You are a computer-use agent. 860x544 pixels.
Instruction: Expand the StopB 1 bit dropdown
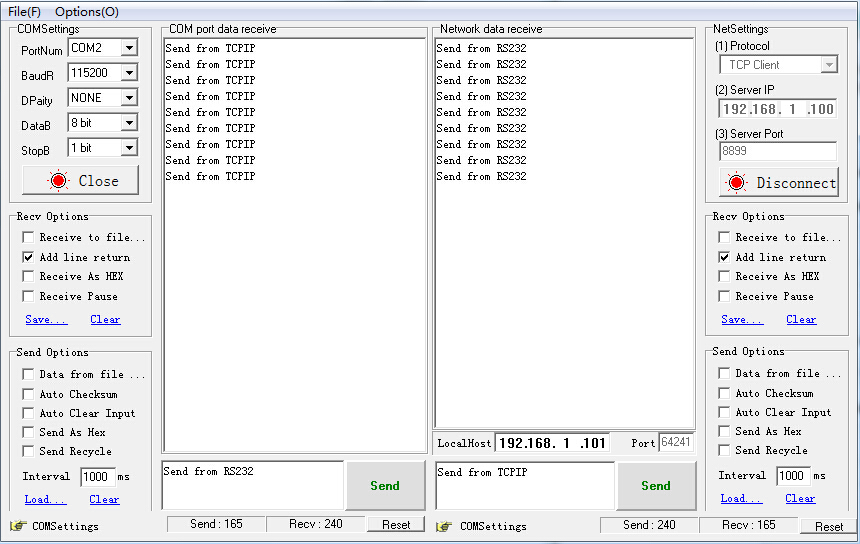coord(129,148)
